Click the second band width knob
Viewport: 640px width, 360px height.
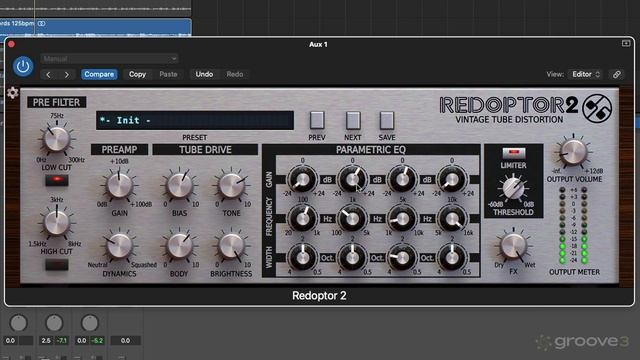[352, 258]
